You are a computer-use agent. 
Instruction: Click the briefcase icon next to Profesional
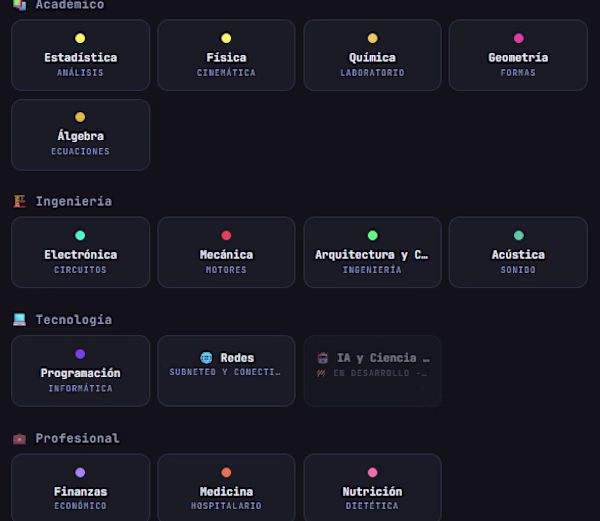(20, 438)
